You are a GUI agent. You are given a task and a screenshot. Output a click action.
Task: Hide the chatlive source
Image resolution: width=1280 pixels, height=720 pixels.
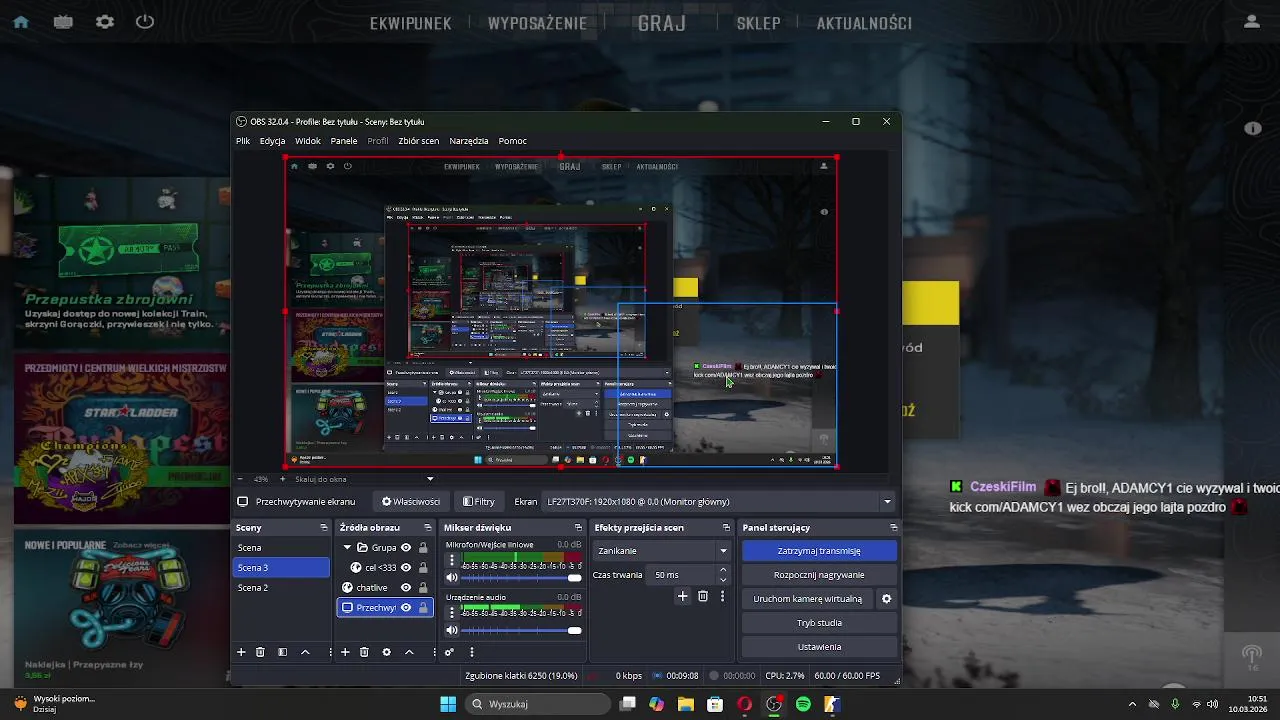click(x=406, y=587)
